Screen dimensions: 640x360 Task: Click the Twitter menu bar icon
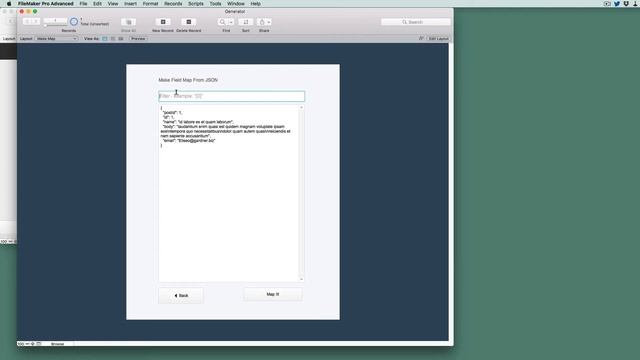pos(617,4)
